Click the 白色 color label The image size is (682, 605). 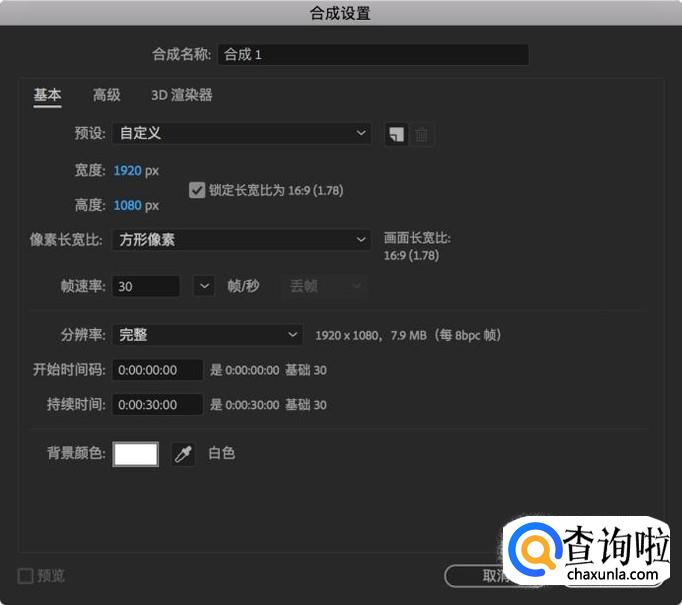coord(222,453)
